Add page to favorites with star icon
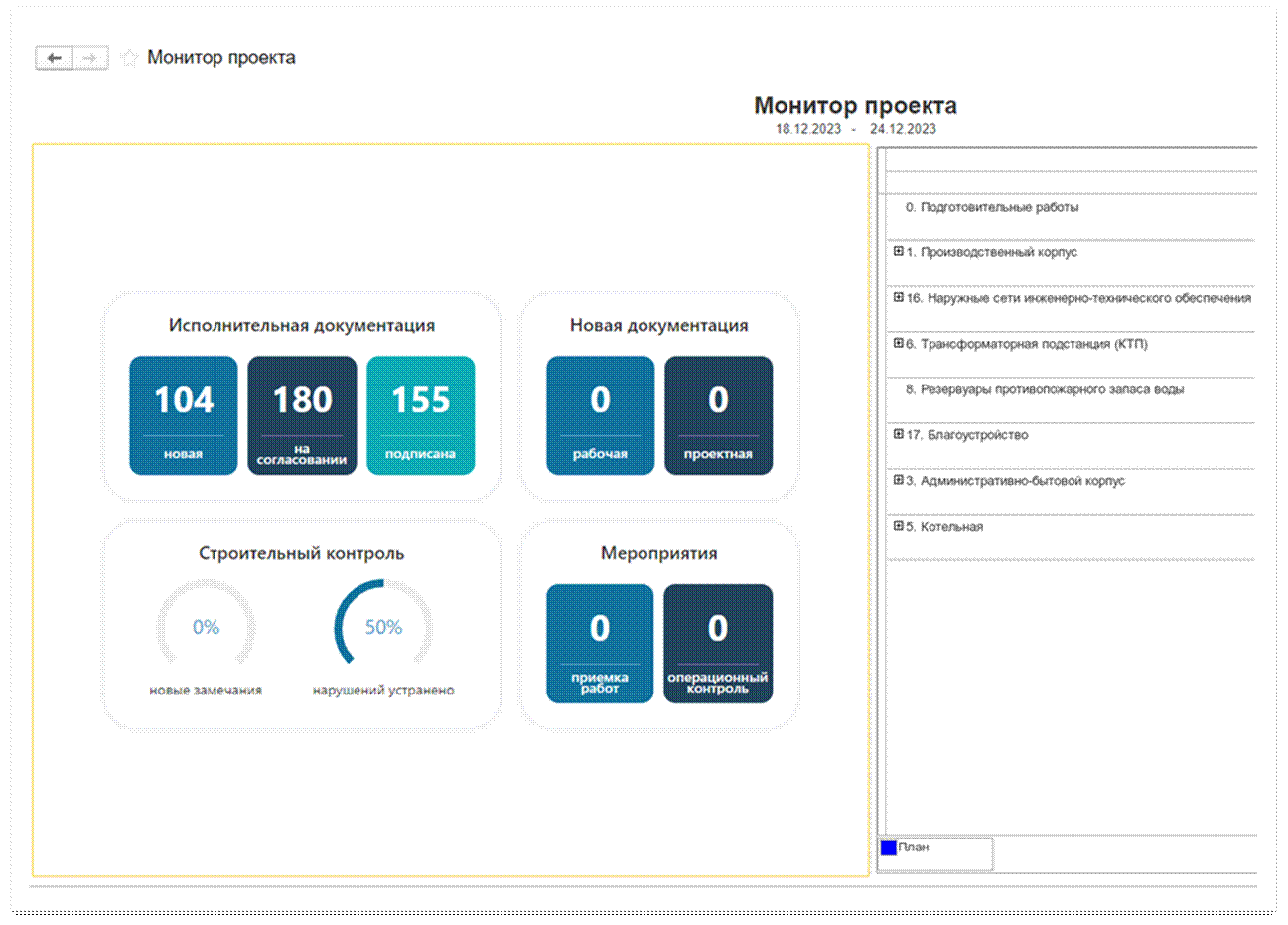The height and width of the screenshot is (925, 1288). pyautogui.click(x=128, y=58)
